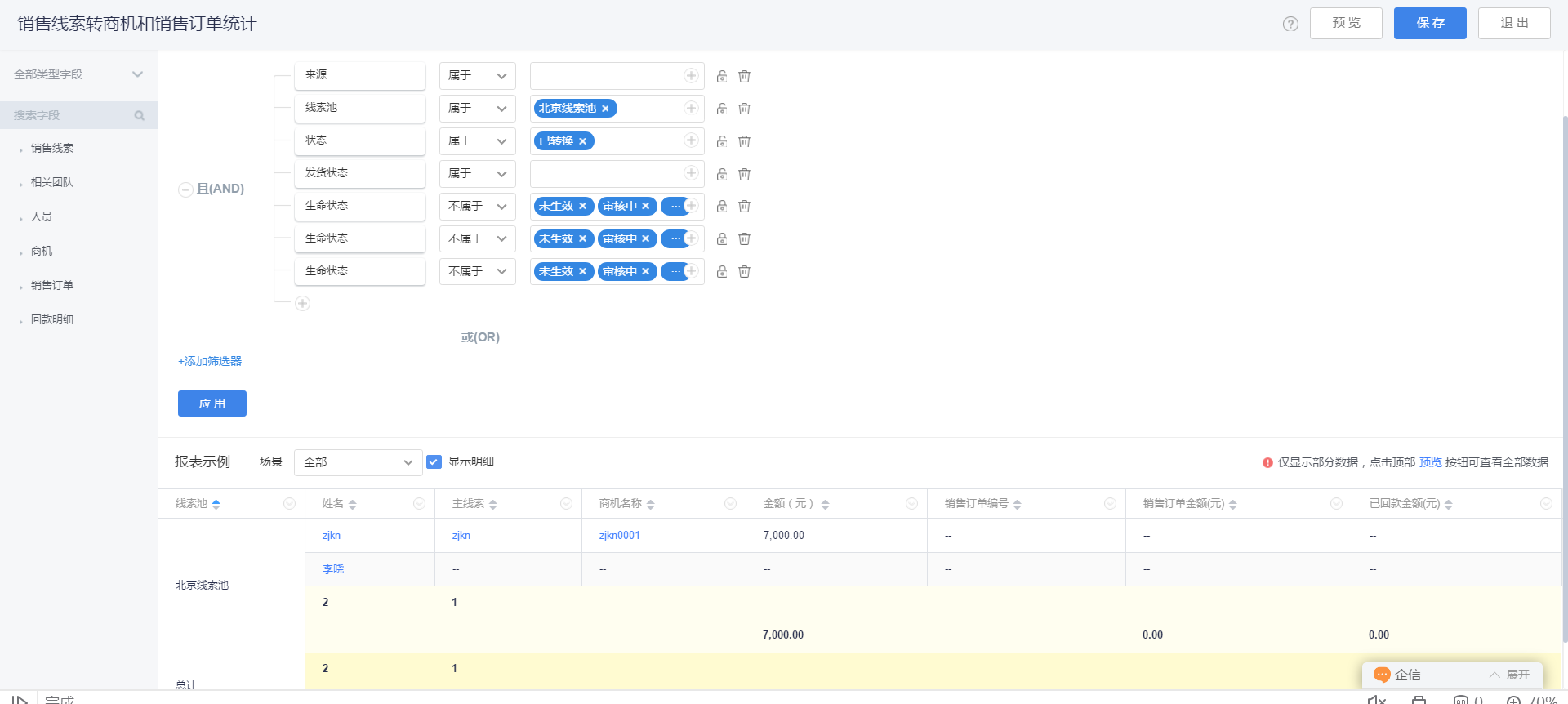
Task: Click the +添加筛选器 link
Action: (x=210, y=361)
